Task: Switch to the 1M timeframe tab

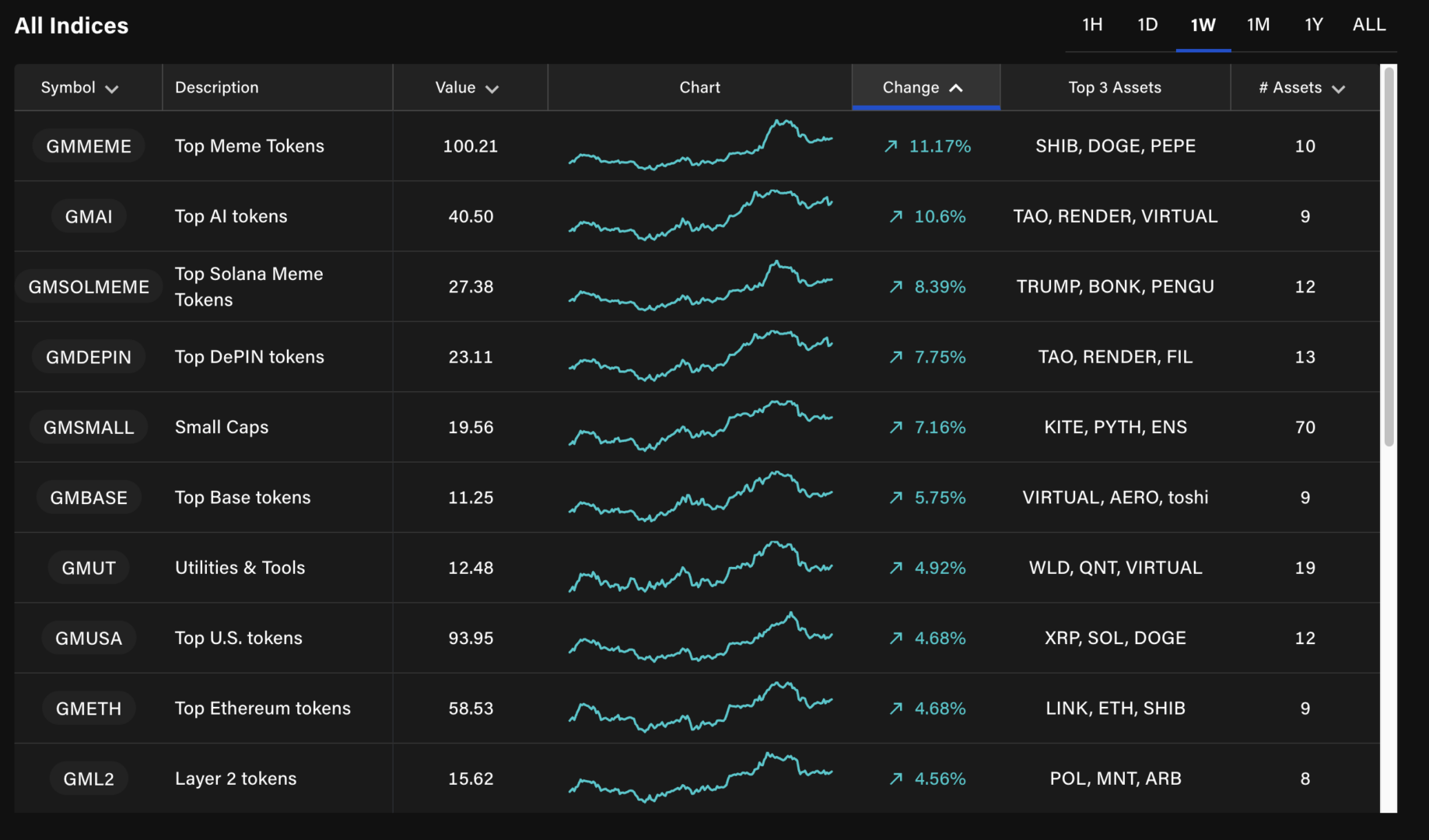Action: (1257, 24)
